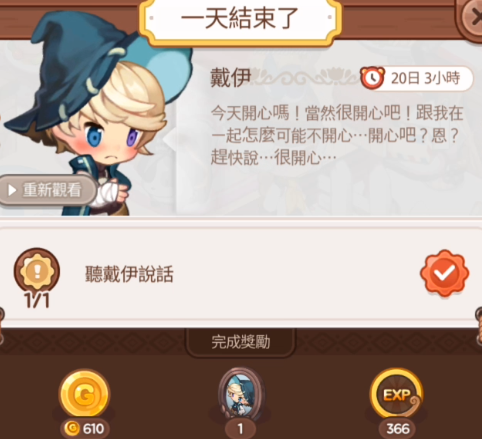Click the 一天結束了 title banner
This screenshot has height=439, width=482.
click(240, 19)
